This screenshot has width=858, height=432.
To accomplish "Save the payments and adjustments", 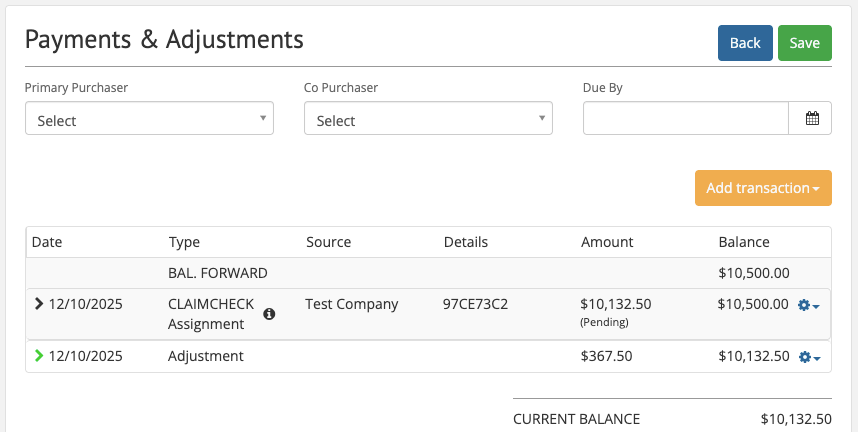I will pyautogui.click(x=805, y=43).
